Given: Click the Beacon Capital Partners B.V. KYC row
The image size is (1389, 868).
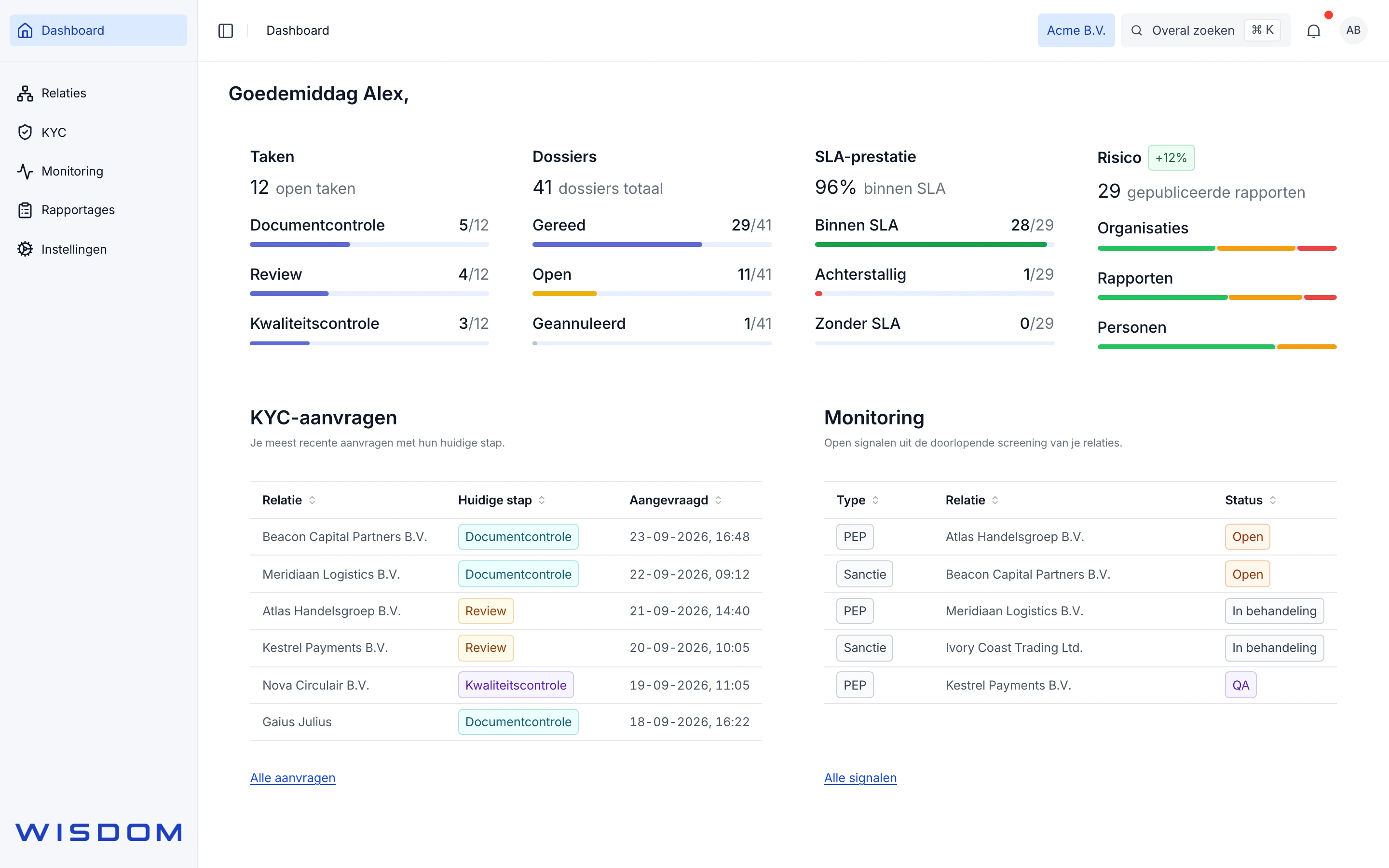Looking at the screenshot, I should (x=505, y=537).
